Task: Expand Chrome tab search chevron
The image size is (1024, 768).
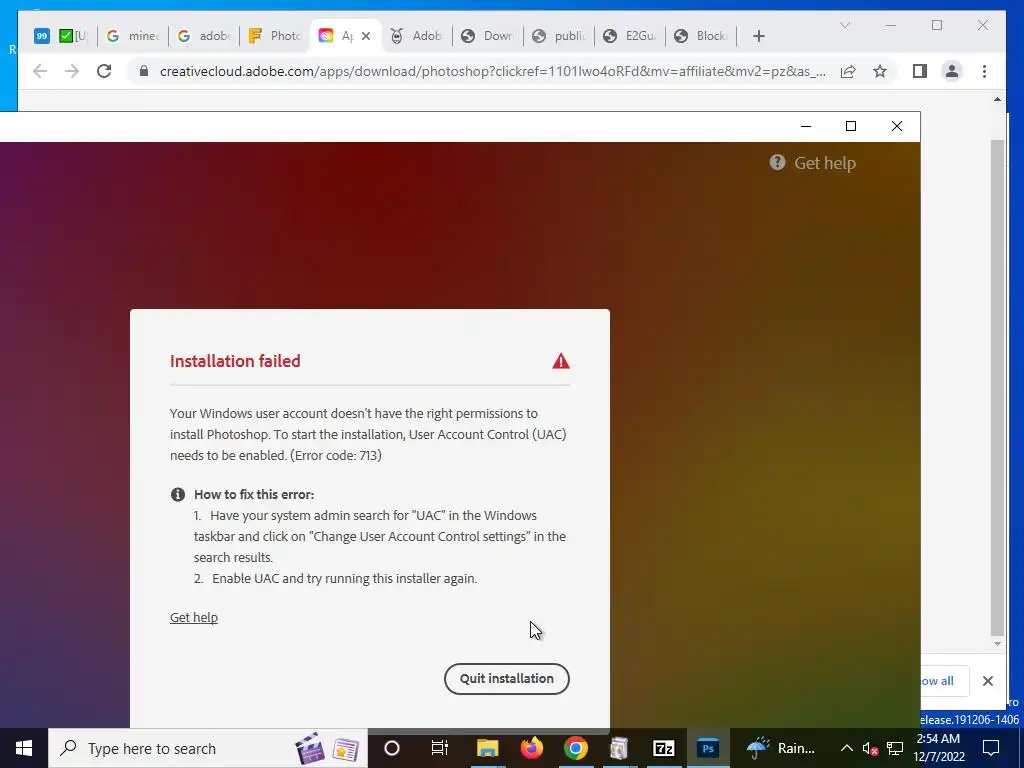Action: point(844,25)
